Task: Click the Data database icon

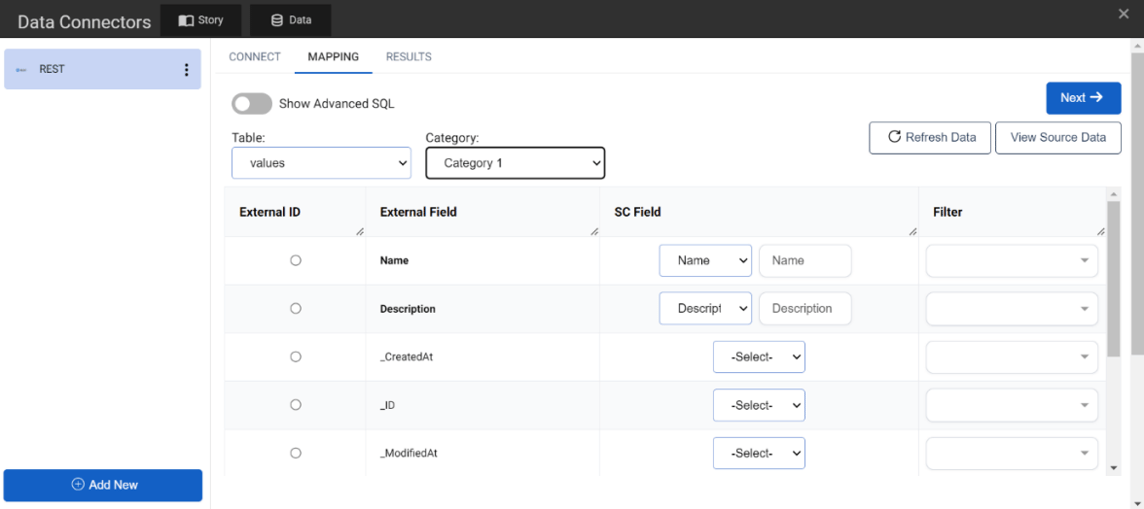Action: (x=277, y=20)
